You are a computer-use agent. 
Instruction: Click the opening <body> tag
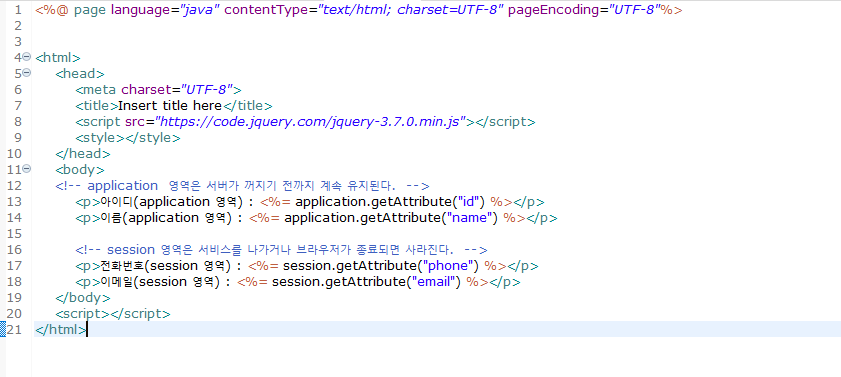point(80,169)
